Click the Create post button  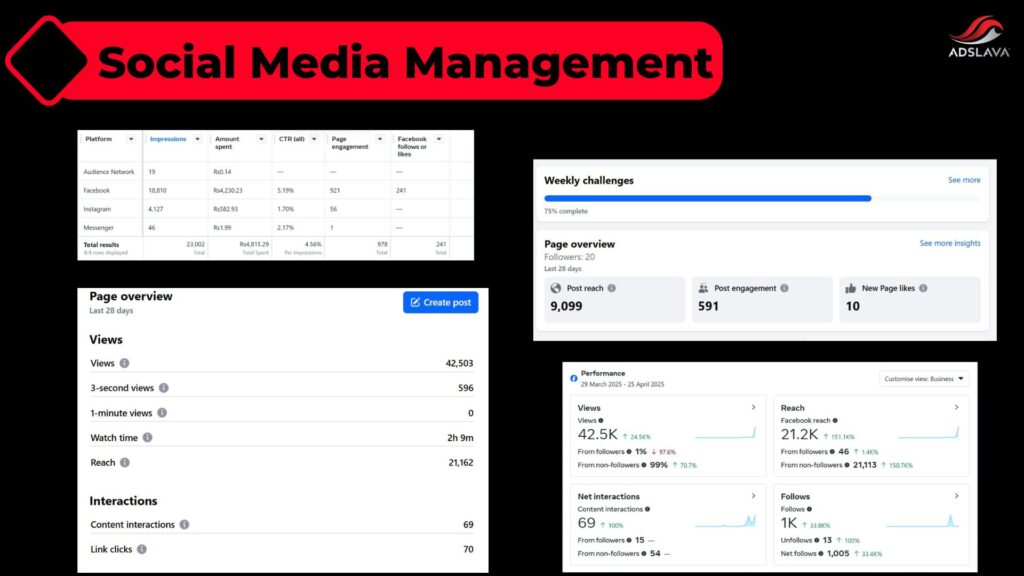click(x=440, y=302)
